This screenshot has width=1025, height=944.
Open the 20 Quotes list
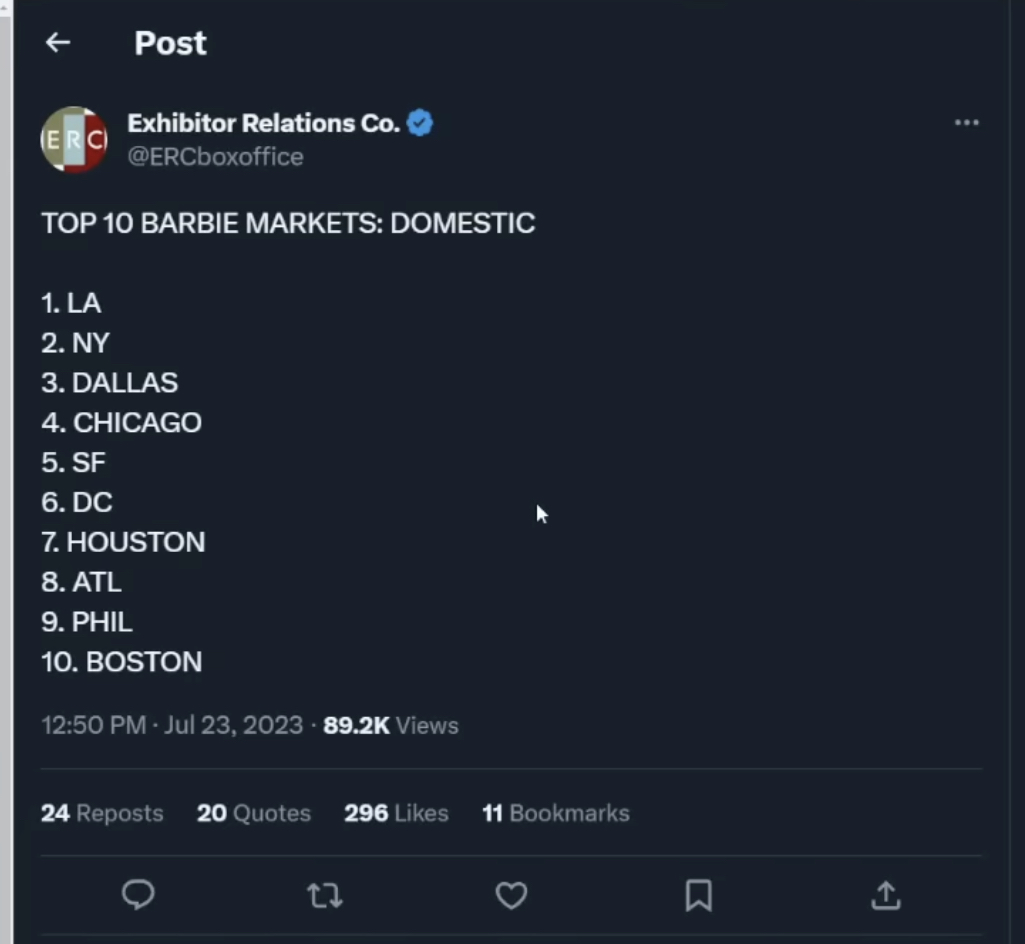click(x=254, y=813)
